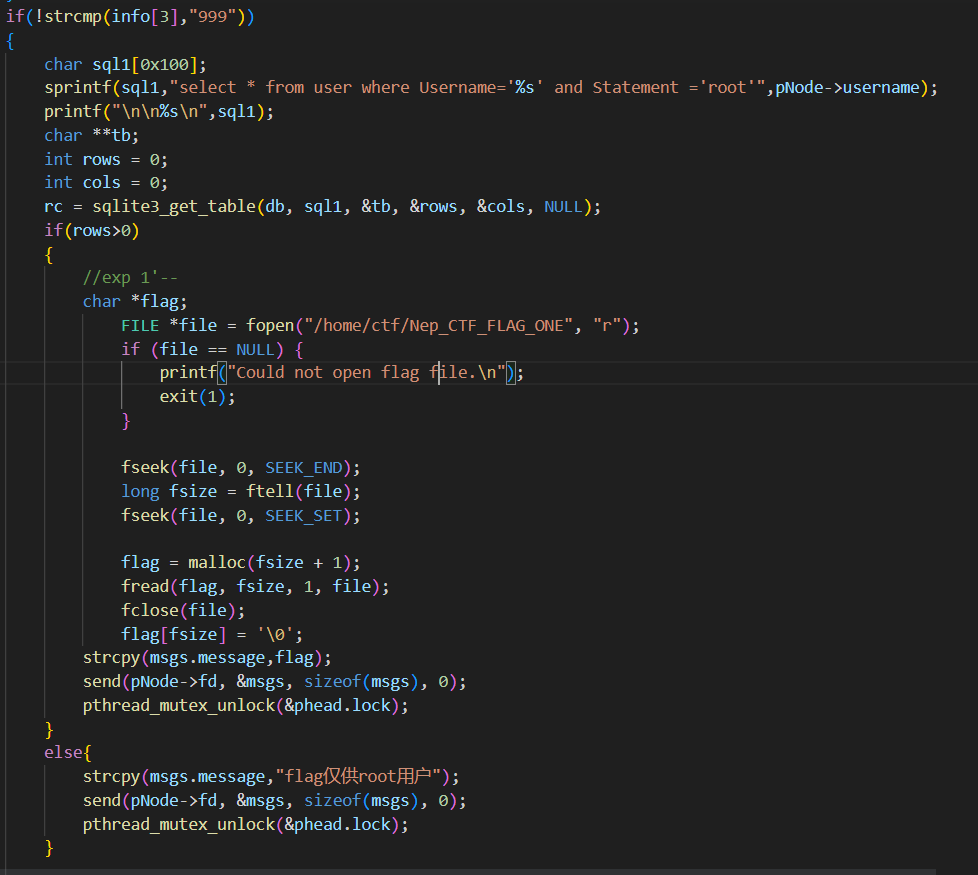Click the sprintf SQL select statement line
This screenshot has height=875, width=978.
(x=491, y=87)
